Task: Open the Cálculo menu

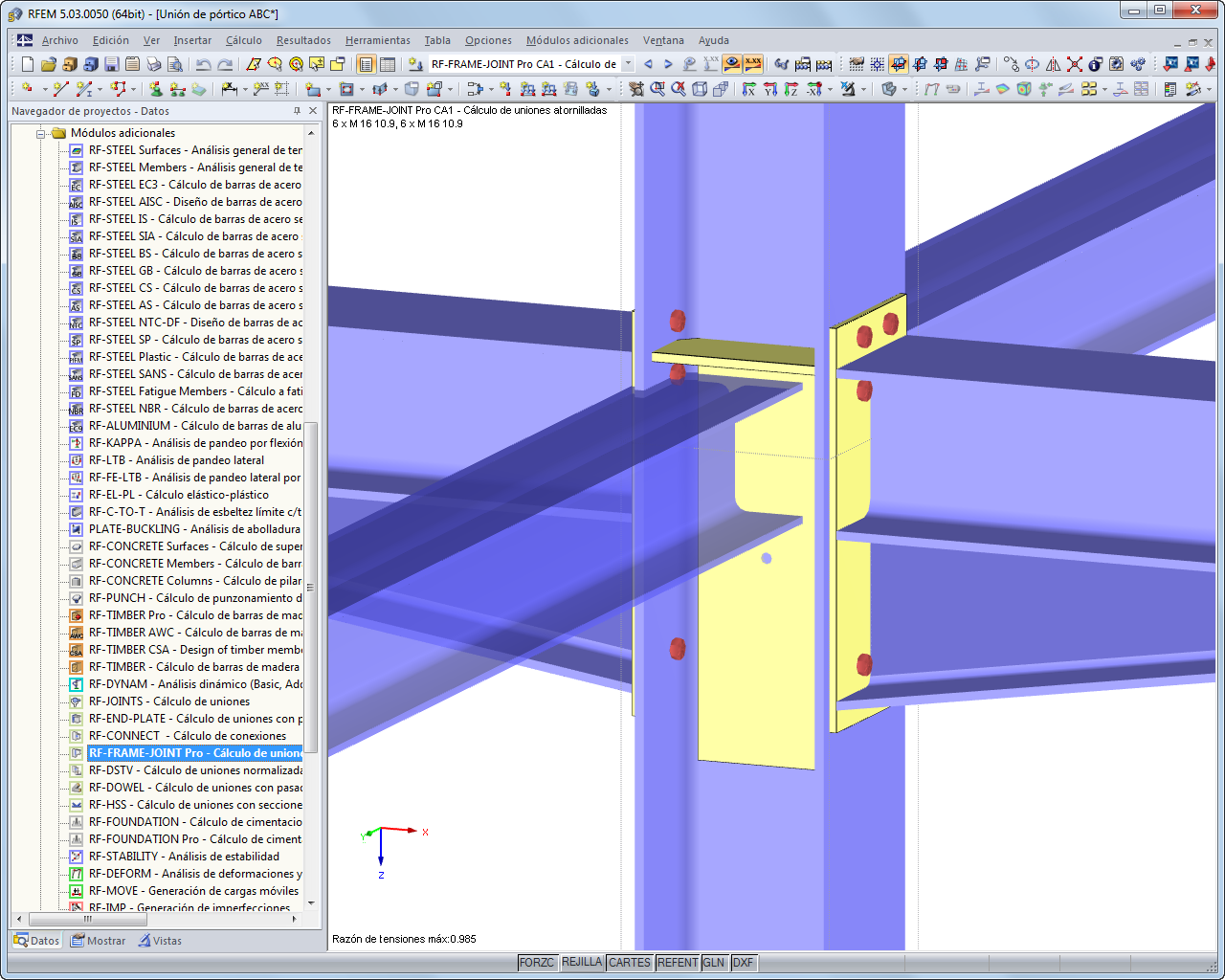Action: pyautogui.click(x=244, y=40)
